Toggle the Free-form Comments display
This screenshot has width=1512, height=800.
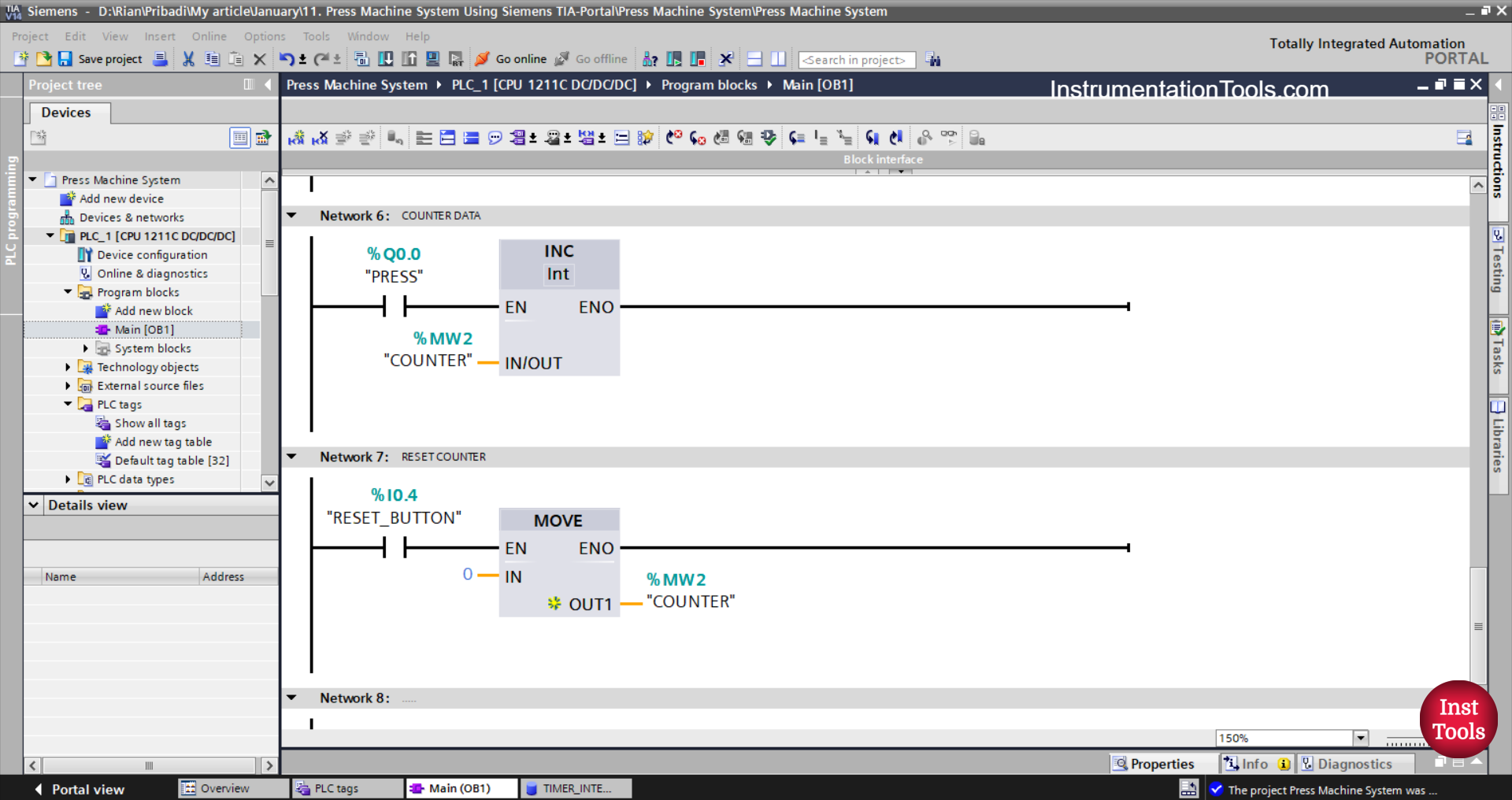click(x=494, y=137)
